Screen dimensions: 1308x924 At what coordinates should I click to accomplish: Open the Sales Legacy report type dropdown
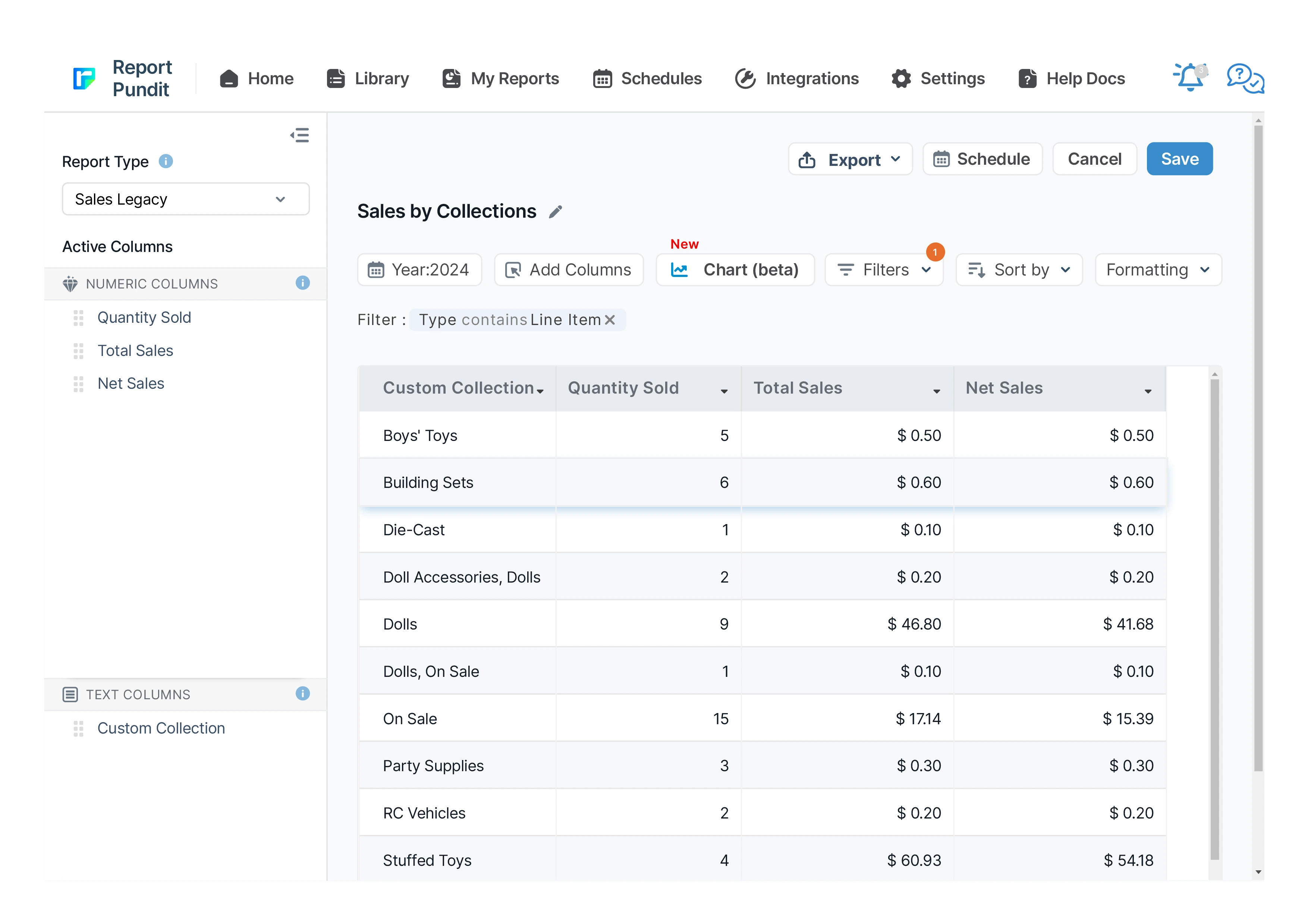point(186,199)
